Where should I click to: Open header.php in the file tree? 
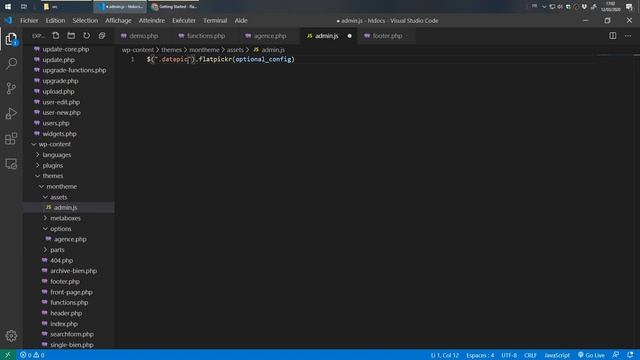[x=66, y=313]
